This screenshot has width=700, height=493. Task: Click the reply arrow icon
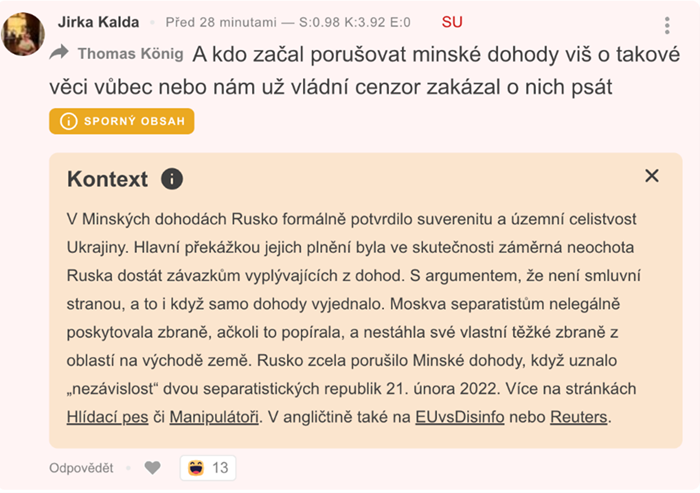(59, 52)
